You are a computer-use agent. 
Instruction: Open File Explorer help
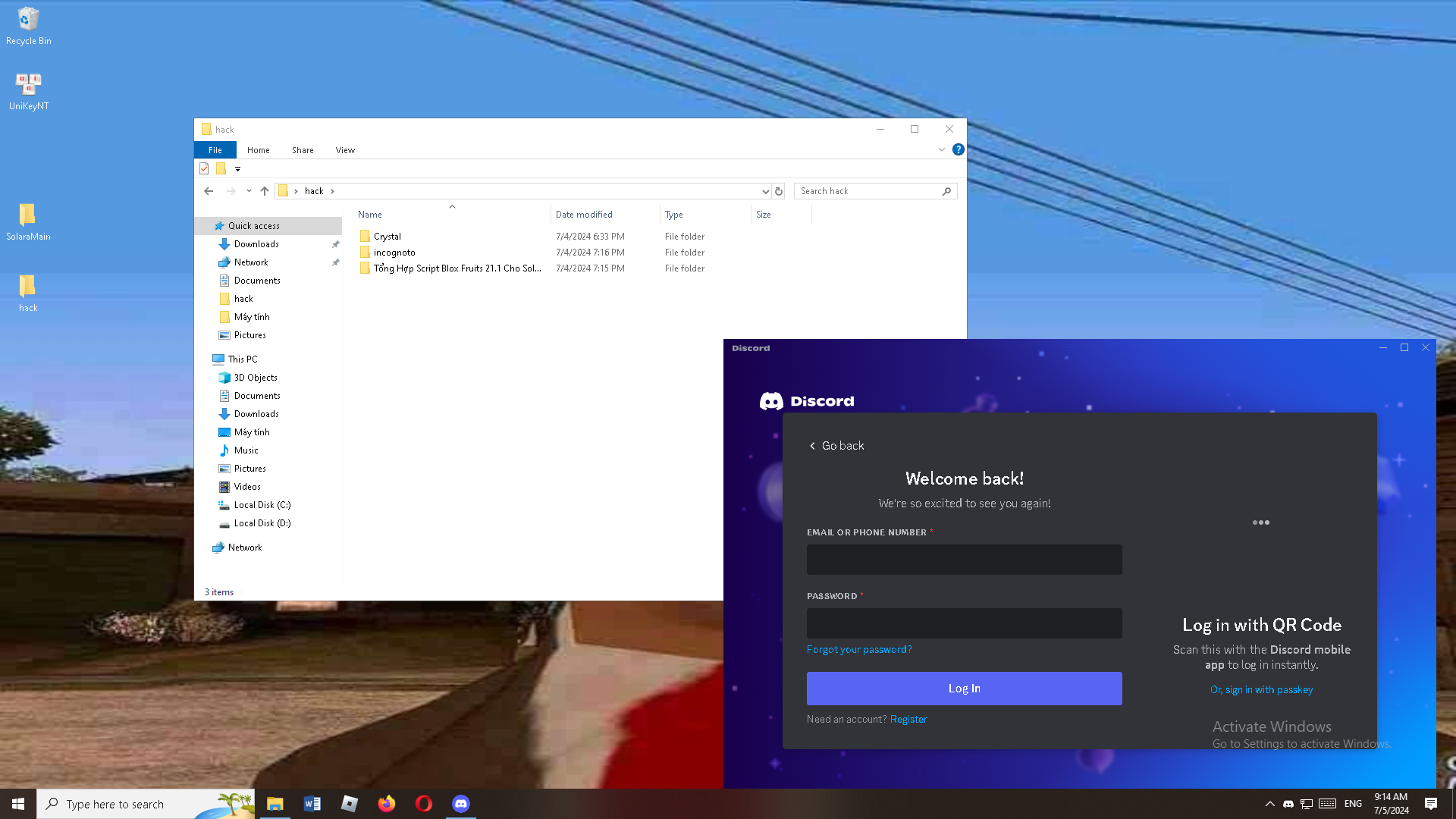(959, 150)
